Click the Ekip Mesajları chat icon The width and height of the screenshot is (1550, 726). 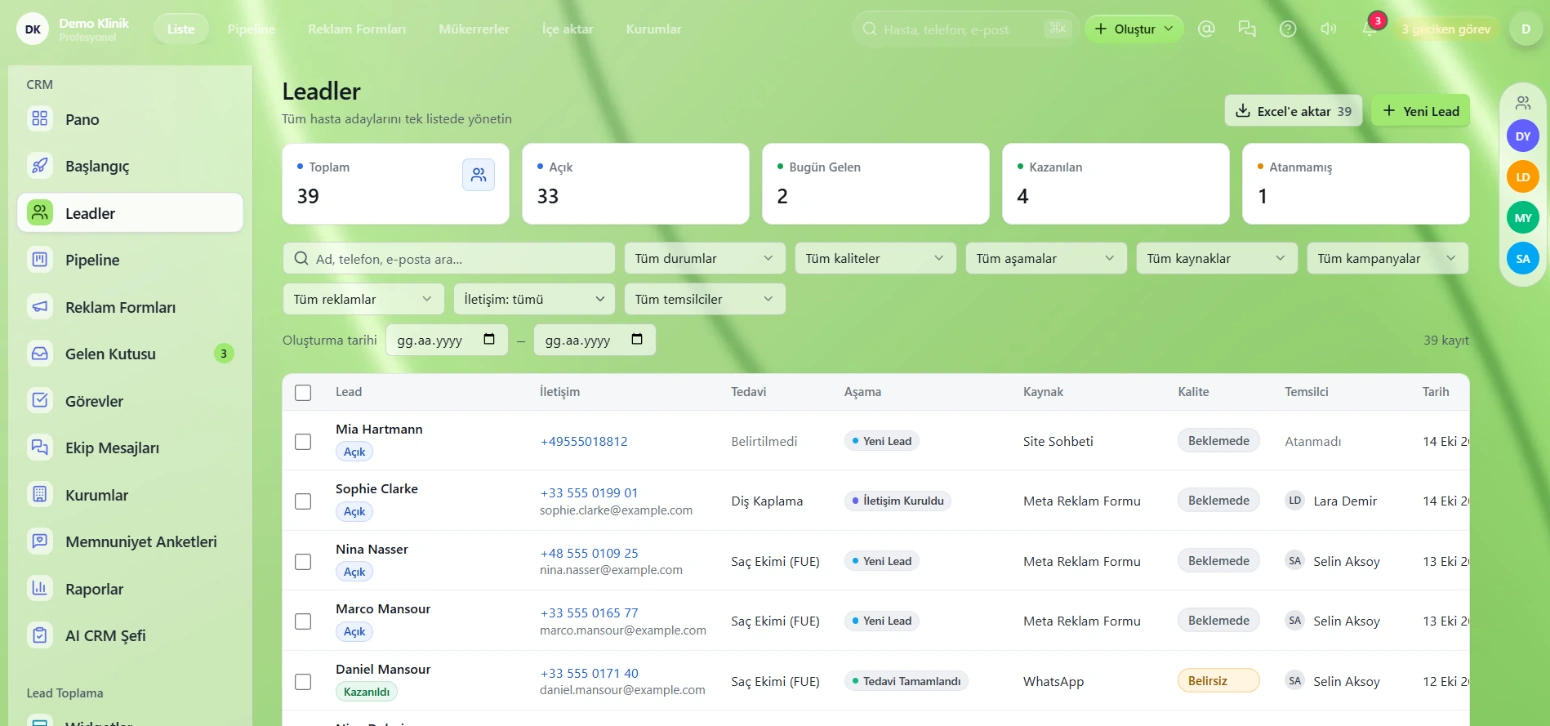click(x=40, y=447)
